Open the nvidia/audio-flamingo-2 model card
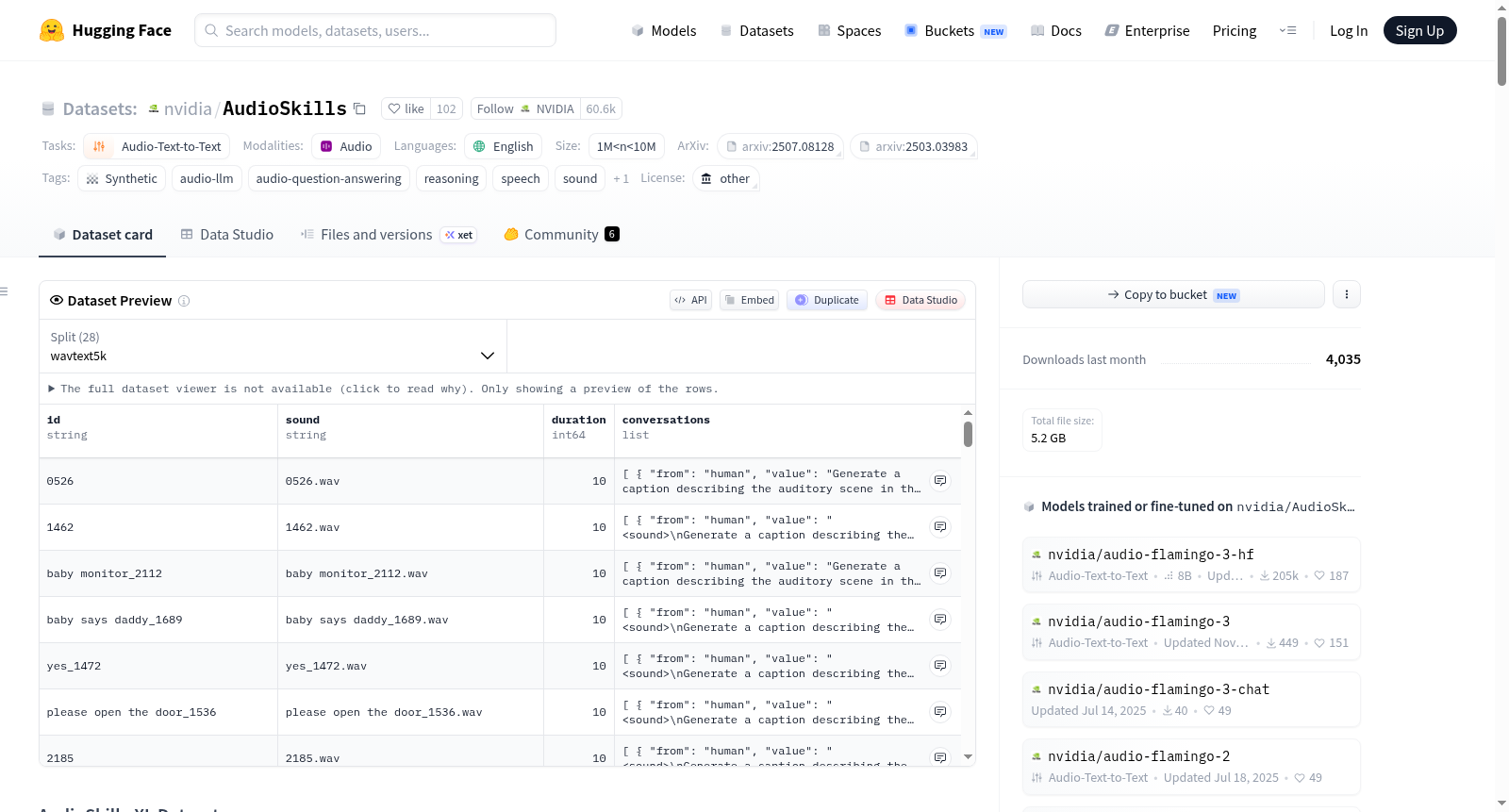 (1191, 767)
